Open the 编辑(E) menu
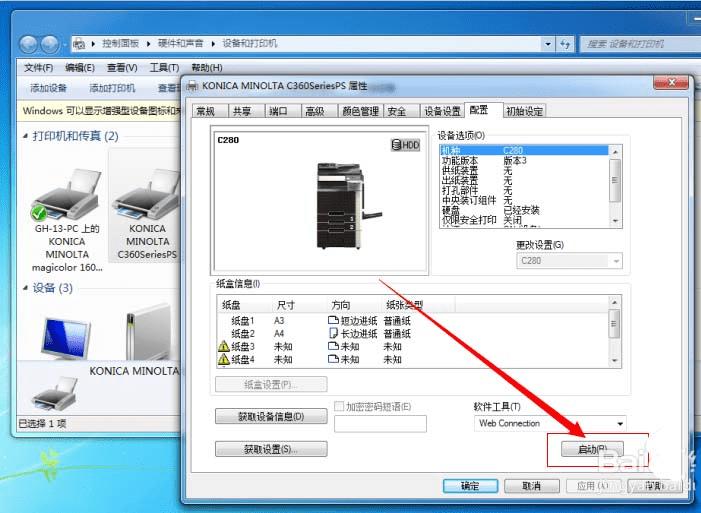Image resolution: width=701 pixels, height=513 pixels. 80,68
